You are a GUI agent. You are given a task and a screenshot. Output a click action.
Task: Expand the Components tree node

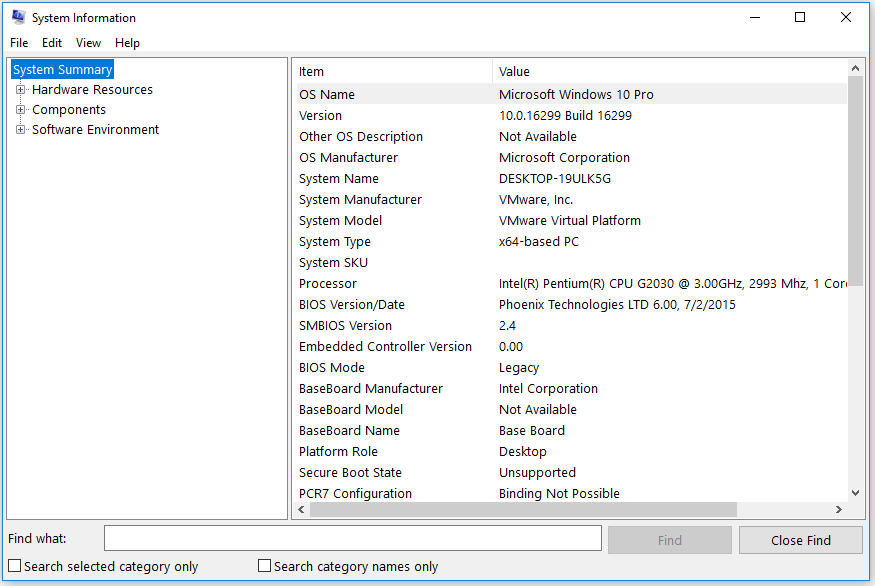pos(21,109)
